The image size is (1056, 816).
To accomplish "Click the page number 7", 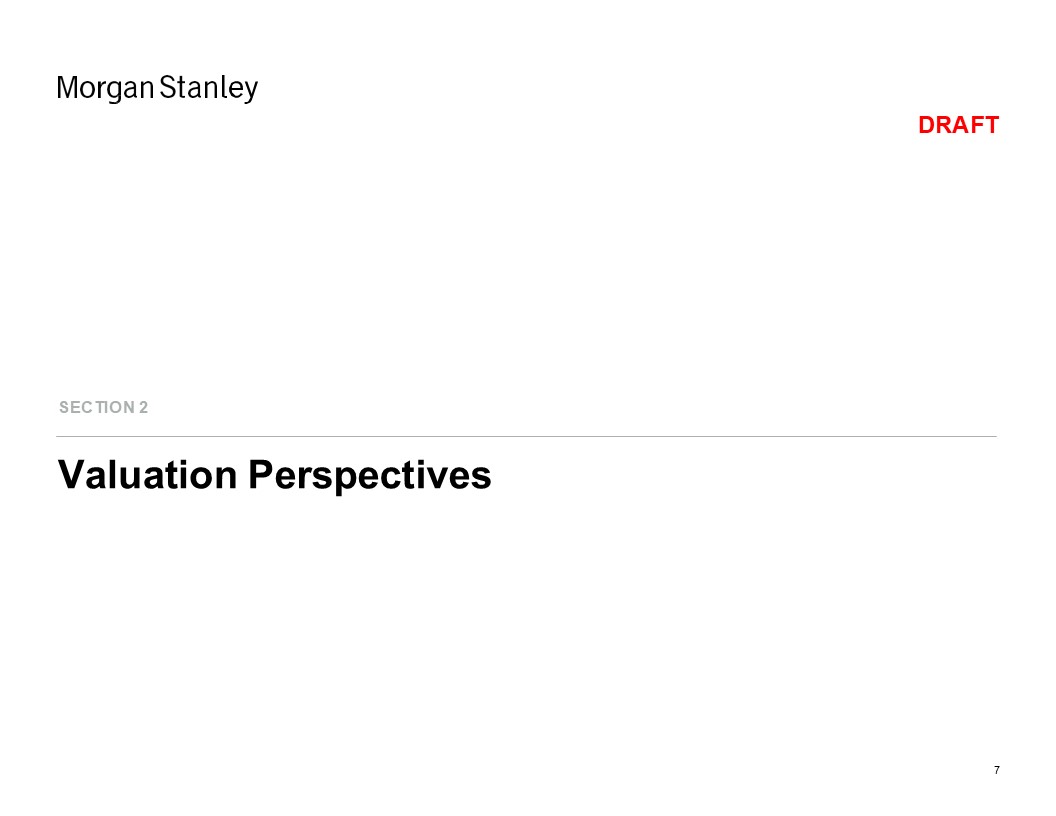I will [997, 770].
